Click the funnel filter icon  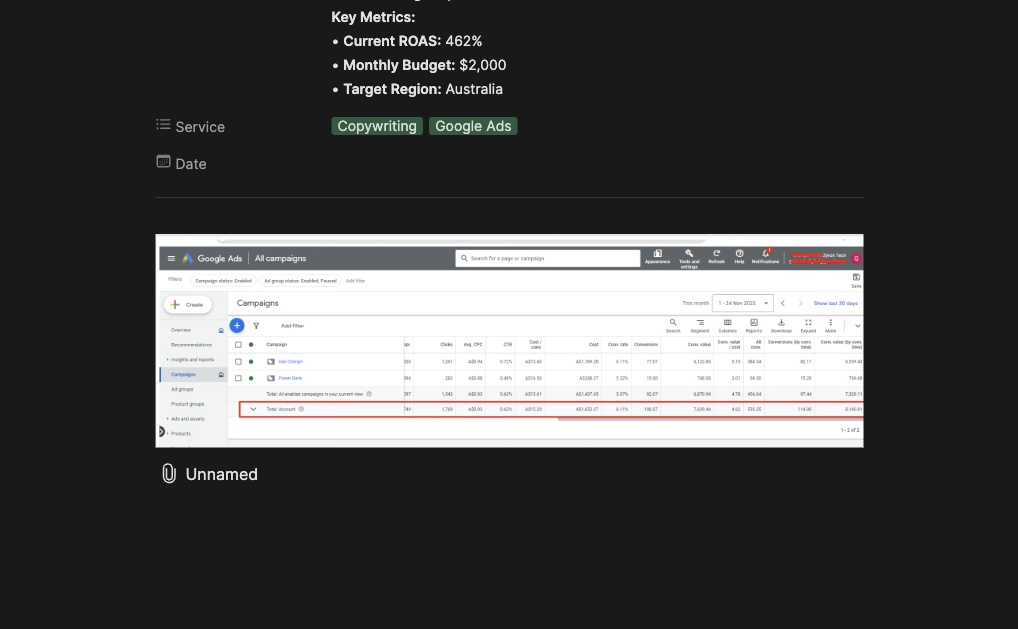pos(256,326)
